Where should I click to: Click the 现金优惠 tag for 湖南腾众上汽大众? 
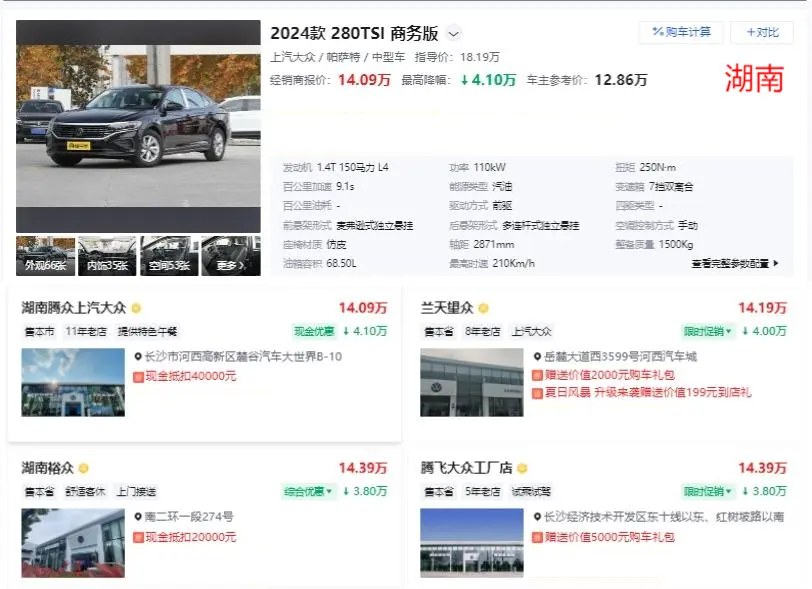pos(314,331)
